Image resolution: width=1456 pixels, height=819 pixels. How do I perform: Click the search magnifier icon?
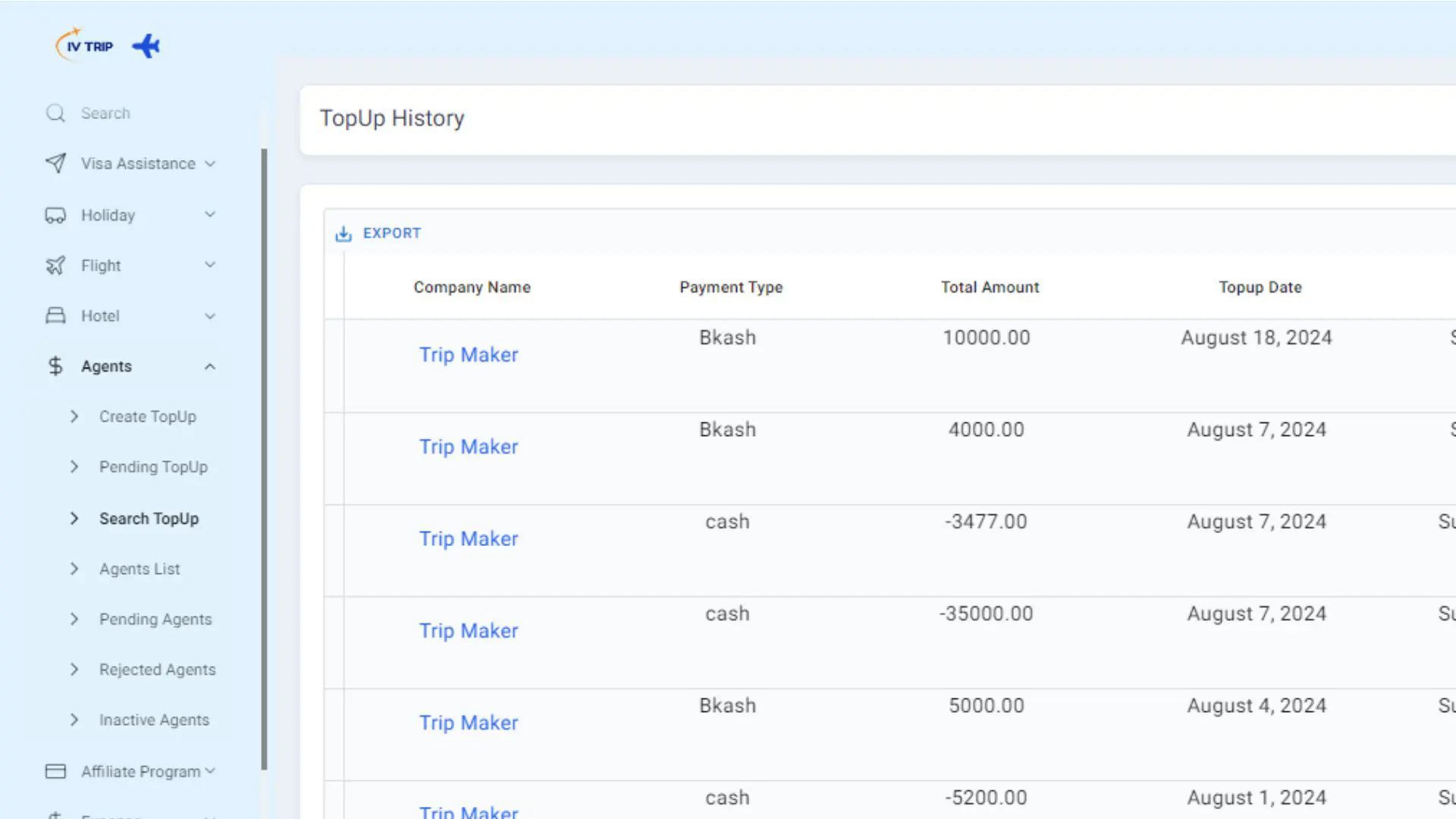pos(55,113)
